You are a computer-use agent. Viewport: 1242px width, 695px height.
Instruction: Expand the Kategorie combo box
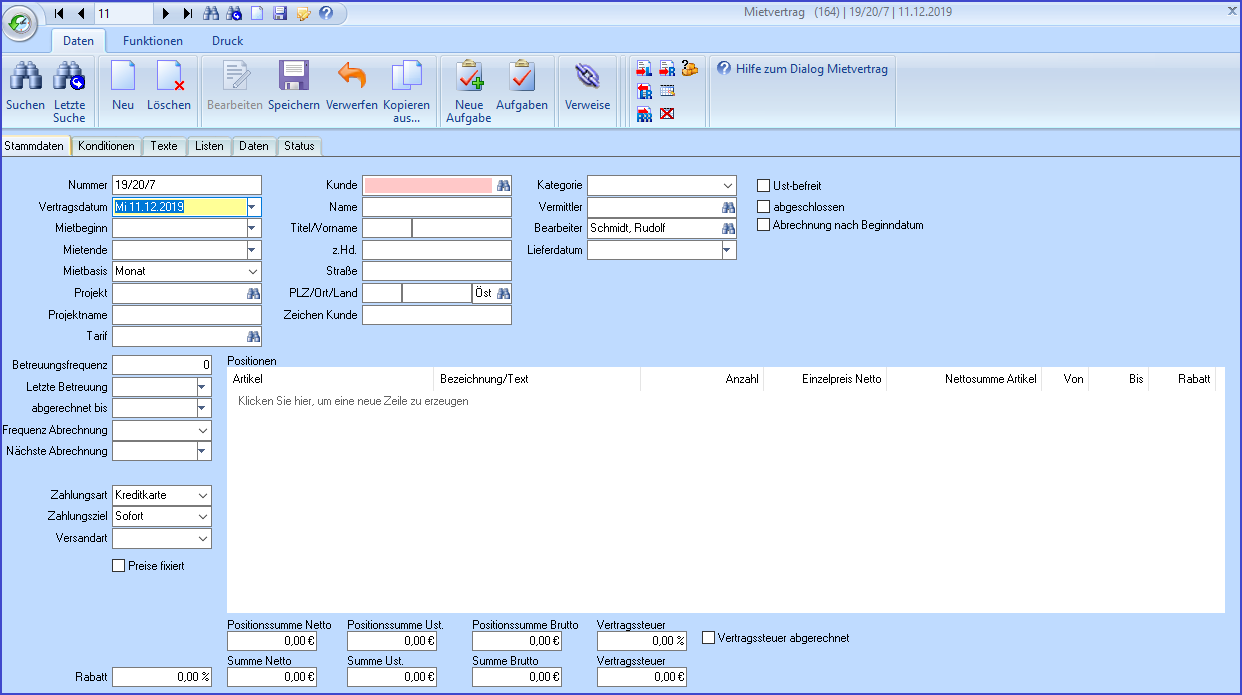pyautogui.click(x=727, y=186)
